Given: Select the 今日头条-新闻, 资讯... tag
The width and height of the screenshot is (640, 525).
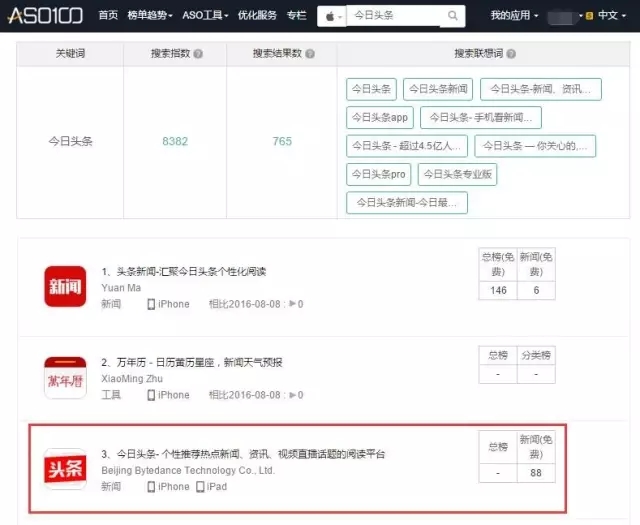Looking at the screenshot, I should [x=541, y=89].
